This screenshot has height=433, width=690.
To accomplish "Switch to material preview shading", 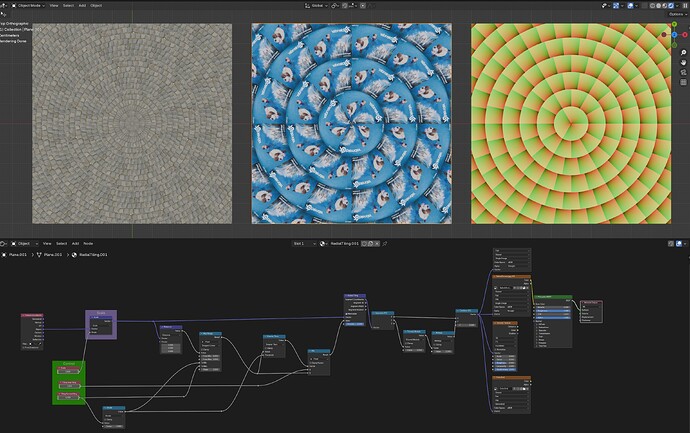I will [x=664, y=6].
